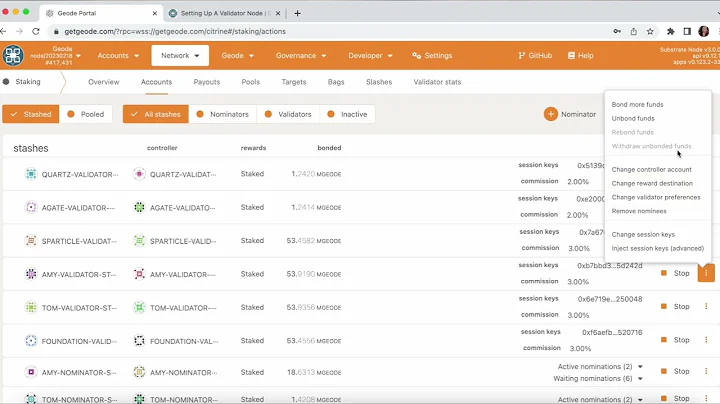
Task: Open browser extensions puzzle icon
Action: [671, 31]
